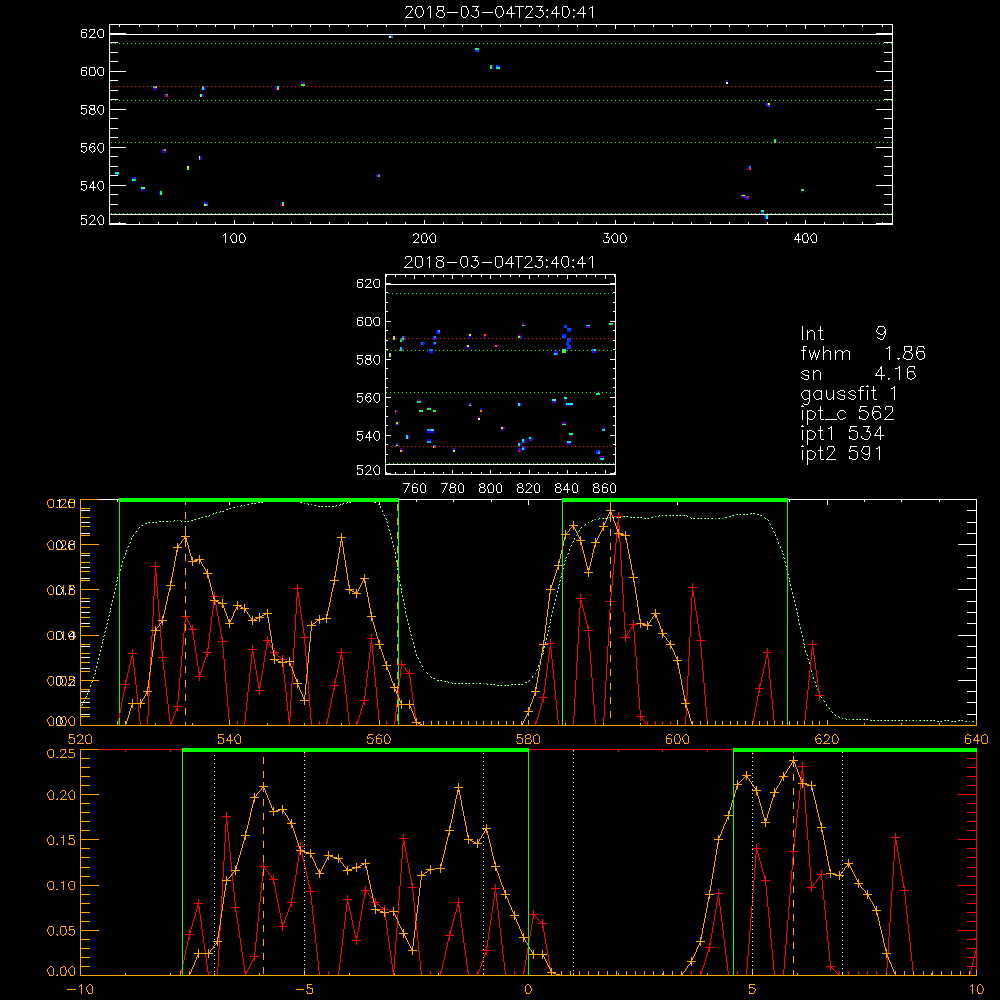
Task: Click x-axis label 520 on third profile plot
Action: coord(80,740)
